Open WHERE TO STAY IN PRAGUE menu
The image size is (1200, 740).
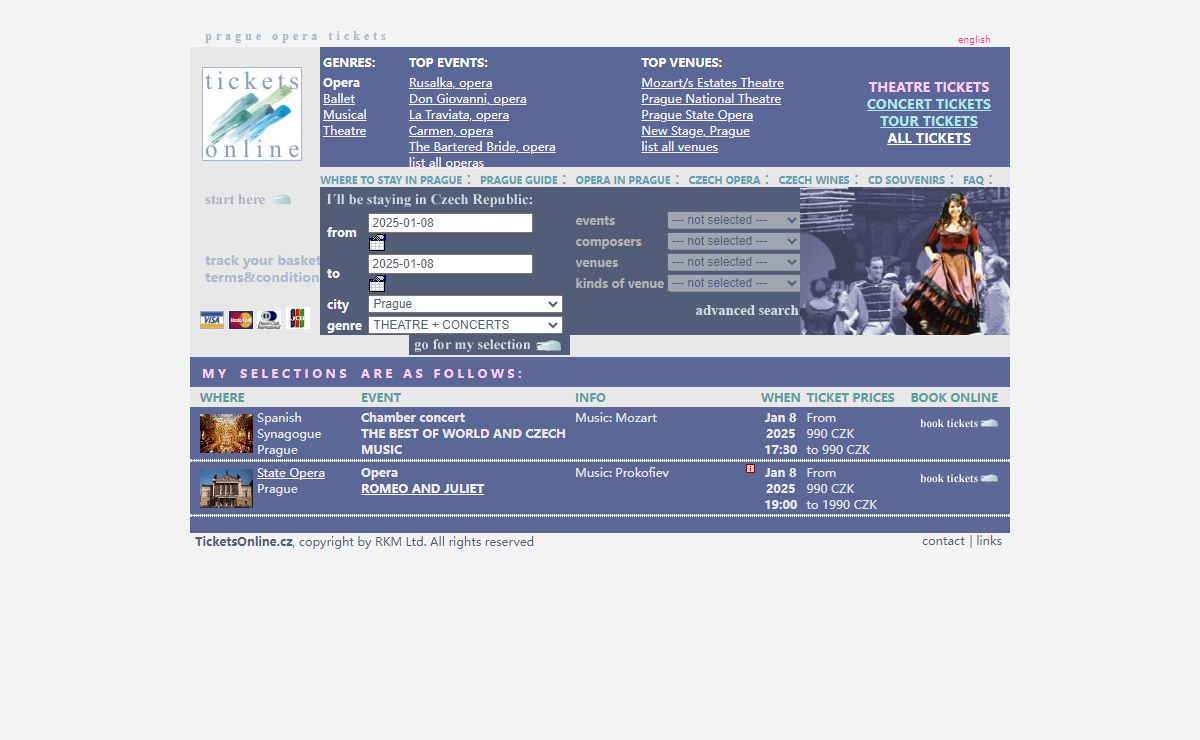pyautogui.click(x=391, y=180)
